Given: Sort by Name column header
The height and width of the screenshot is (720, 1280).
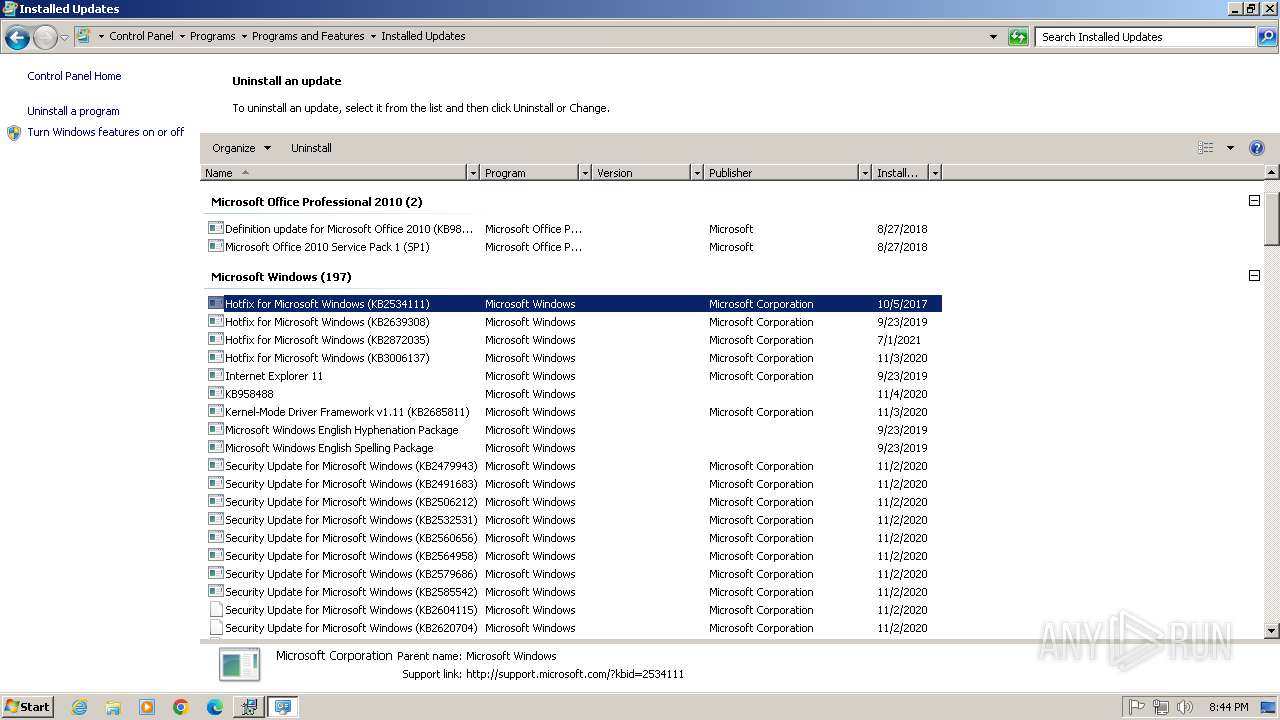Looking at the screenshot, I should click(333, 173).
